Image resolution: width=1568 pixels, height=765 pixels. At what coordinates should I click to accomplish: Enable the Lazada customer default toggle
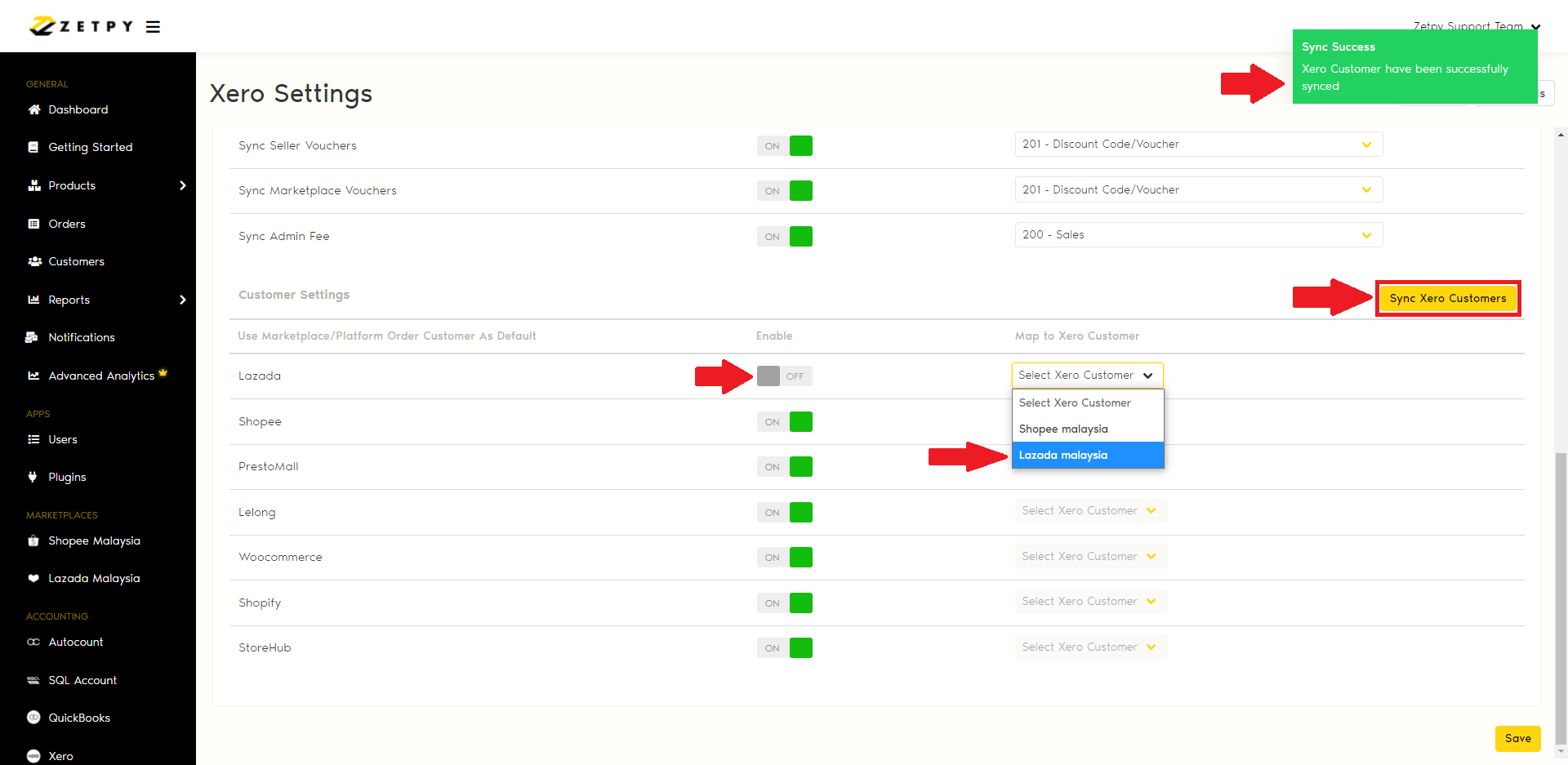(785, 376)
